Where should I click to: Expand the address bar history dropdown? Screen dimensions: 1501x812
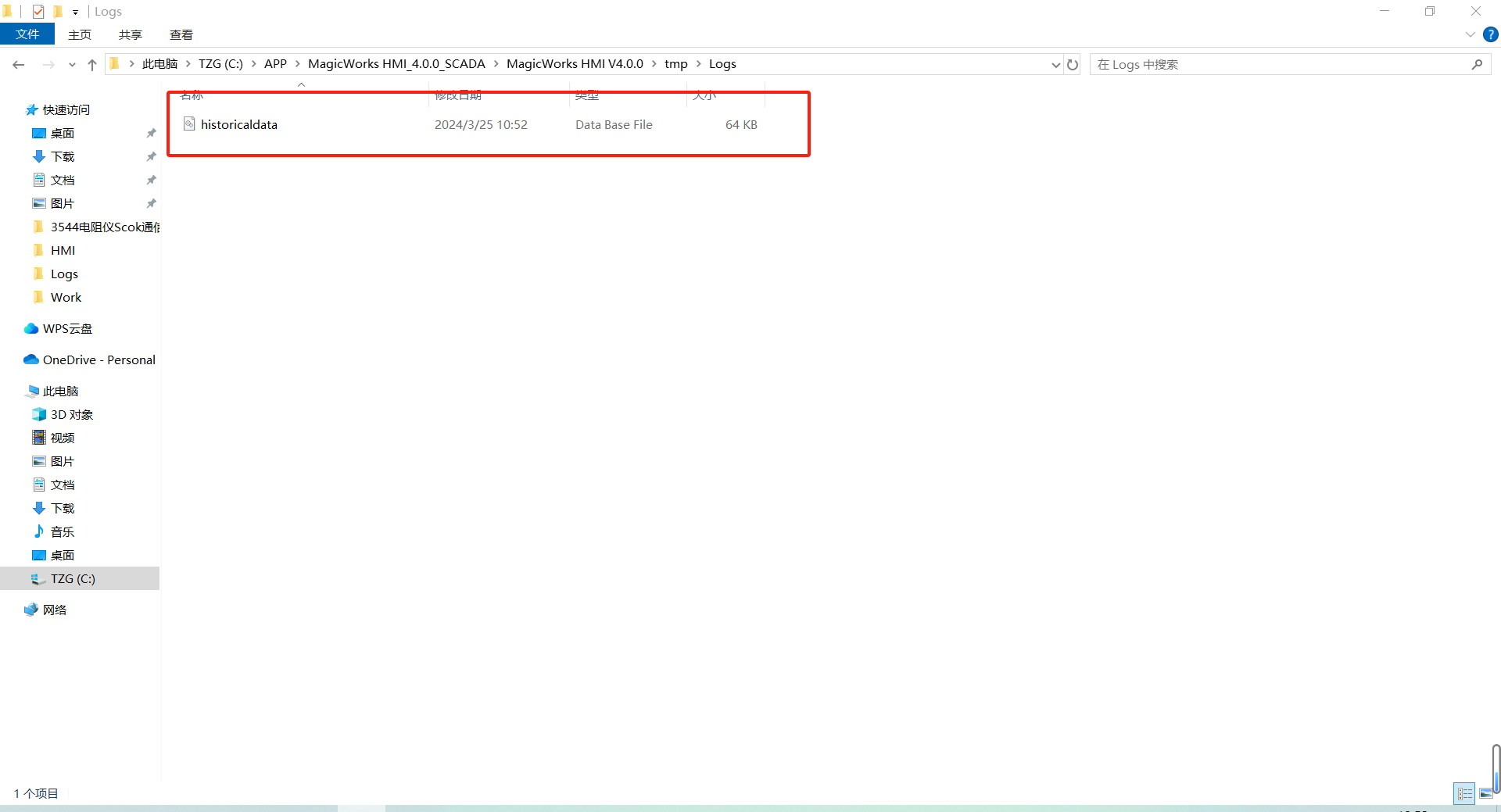1055,65
